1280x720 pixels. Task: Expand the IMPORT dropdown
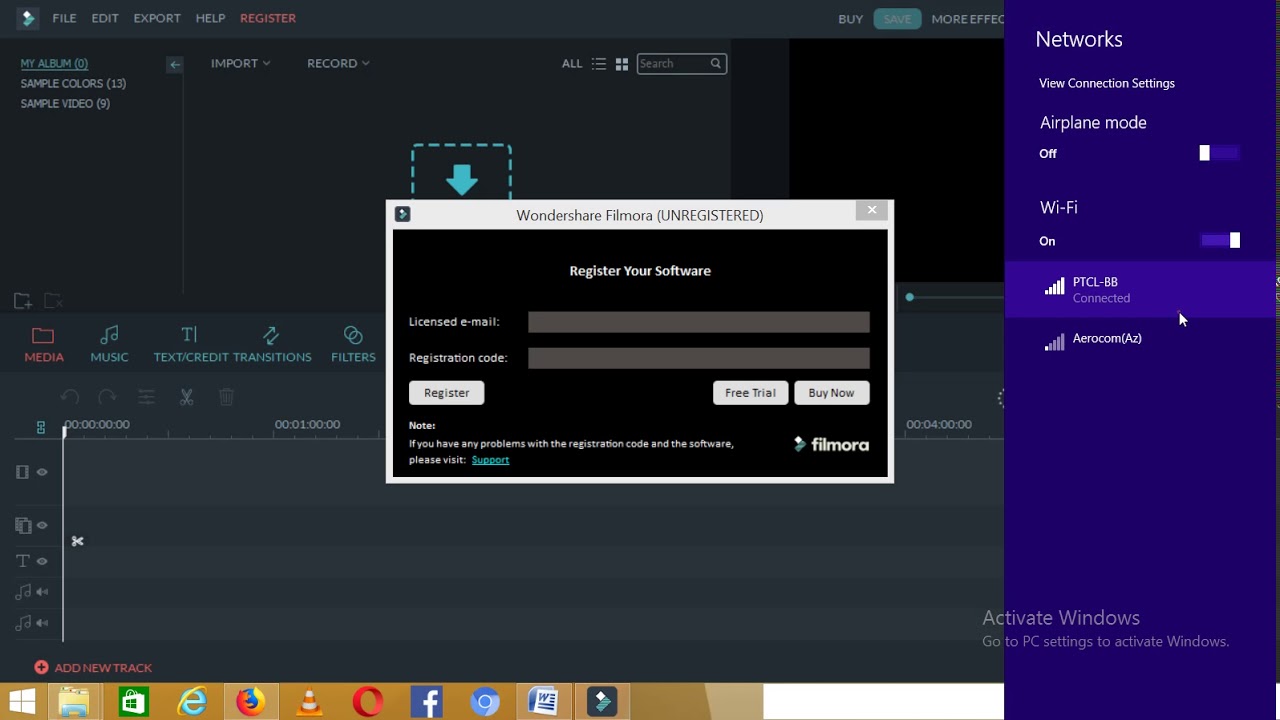[x=240, y=63]
